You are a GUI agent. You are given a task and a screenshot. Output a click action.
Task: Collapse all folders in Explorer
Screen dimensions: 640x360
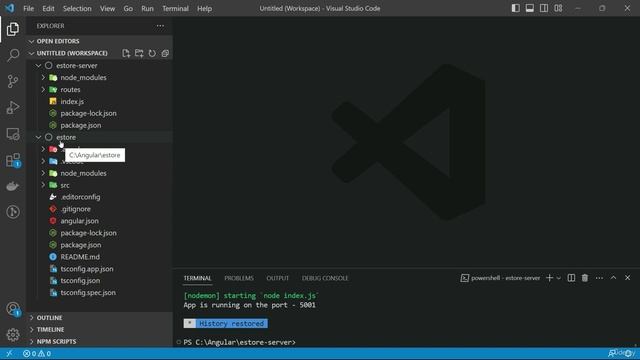click(x=165, y=53)
